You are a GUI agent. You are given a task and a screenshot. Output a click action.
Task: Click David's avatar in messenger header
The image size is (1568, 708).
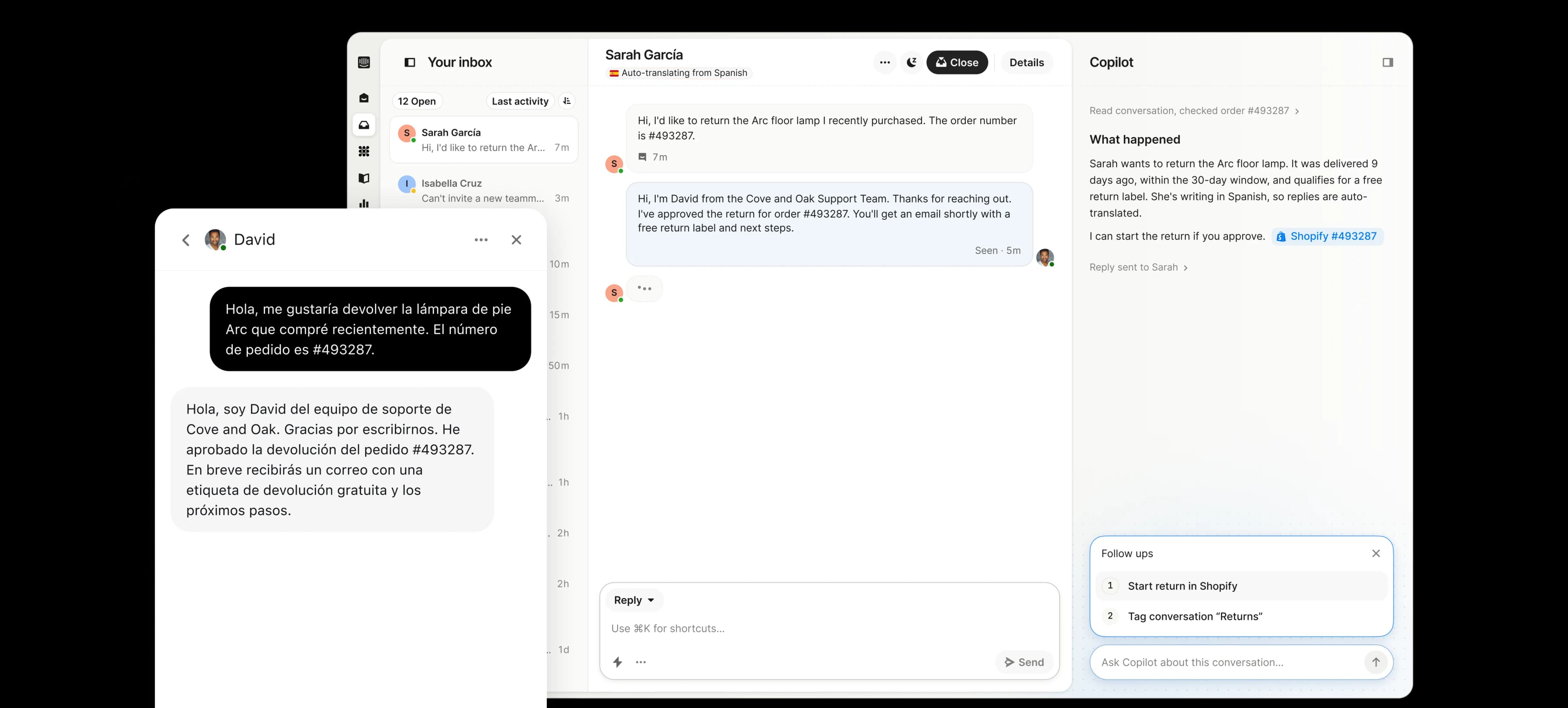point(216,240)
